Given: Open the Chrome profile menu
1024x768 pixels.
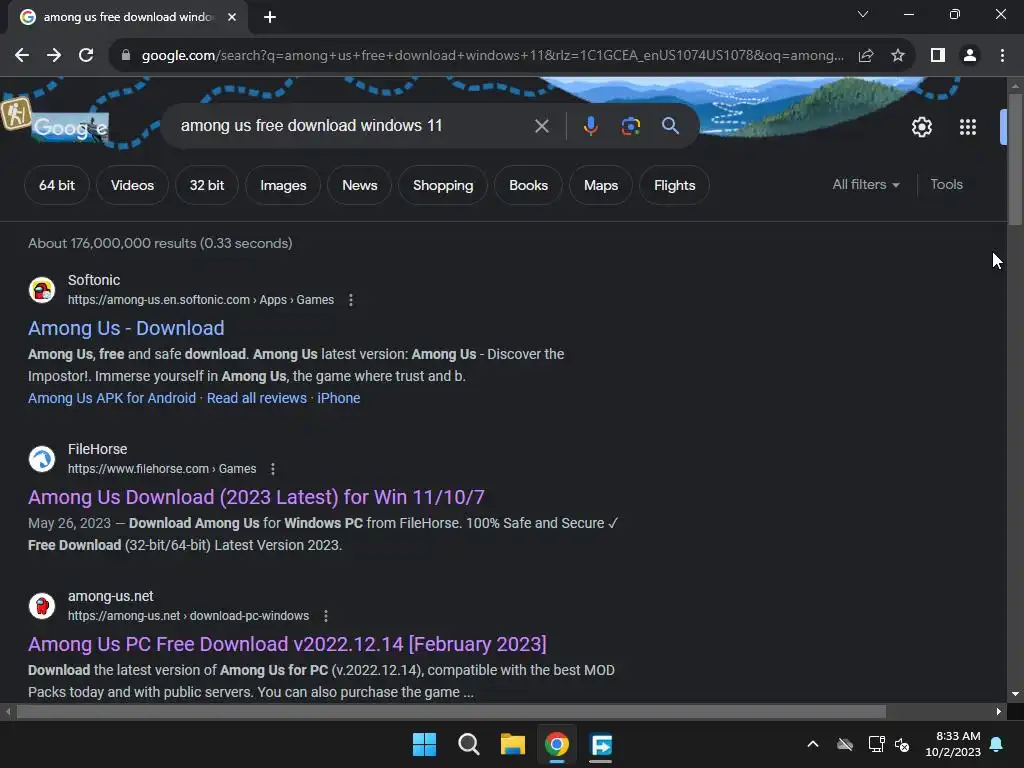Looking at the screenshot, I should 970,56.
